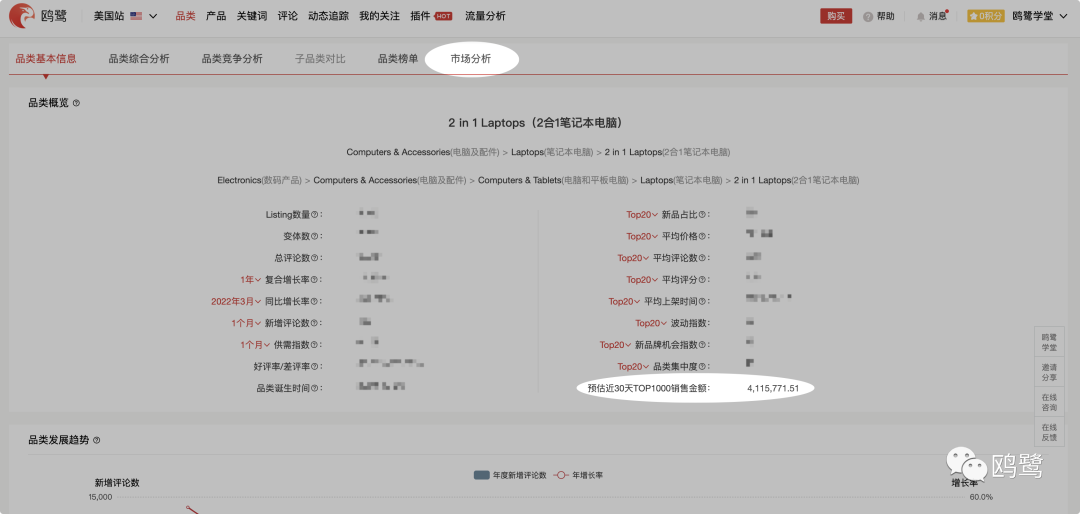Switch to 市场分析 tab
The image size is (1080, 514).
coord(471,59)
